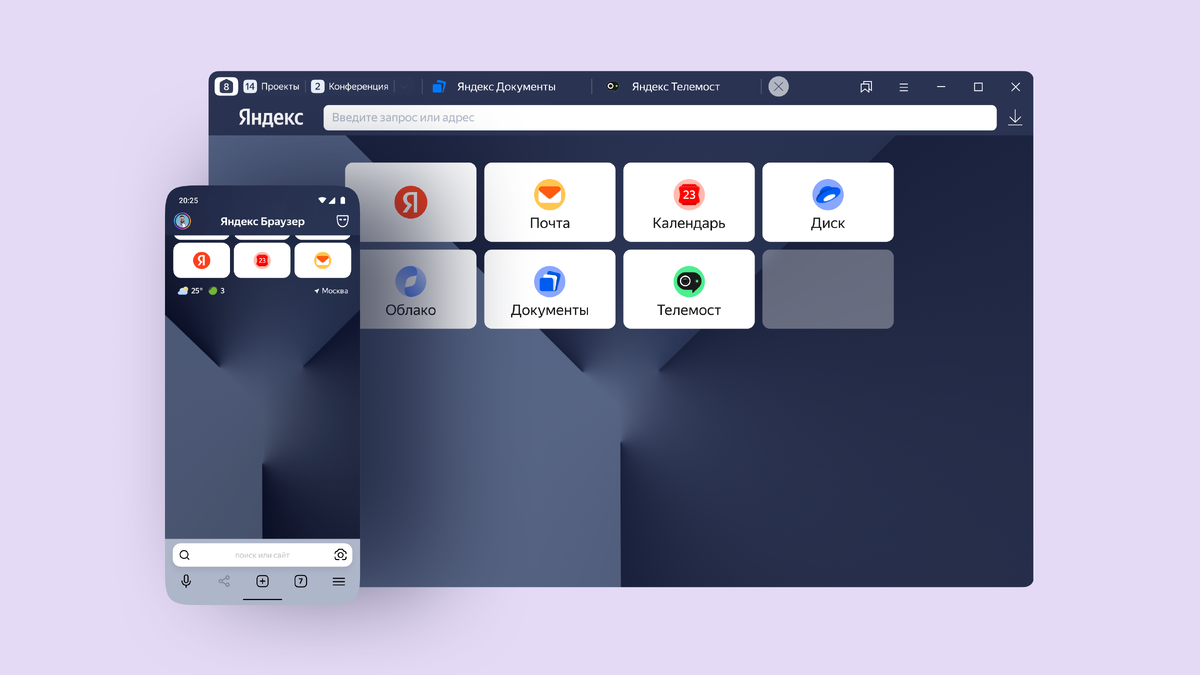Open the mail tile on phone
The image size is (1200, 675).
point(322,260)
